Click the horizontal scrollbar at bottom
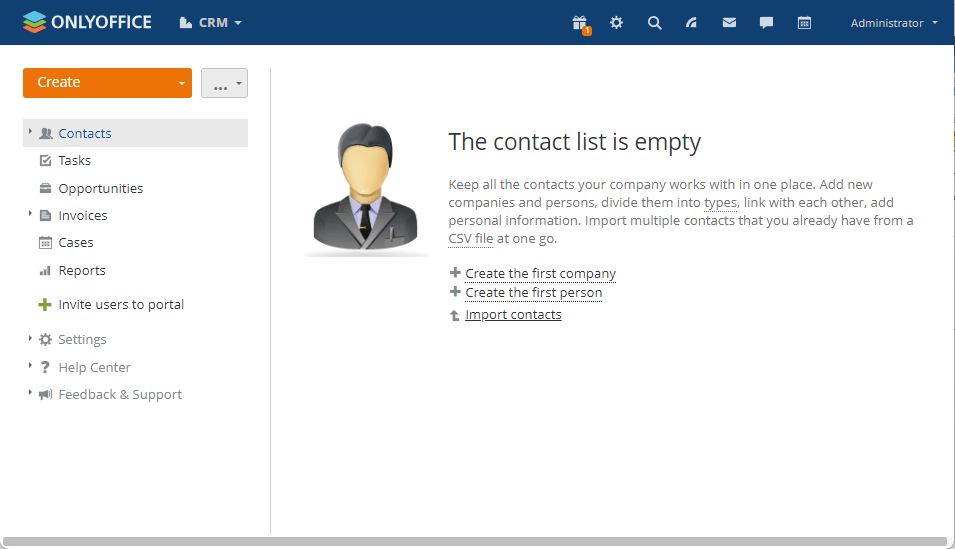Screen dimensions: 955x549 [475, 542]
